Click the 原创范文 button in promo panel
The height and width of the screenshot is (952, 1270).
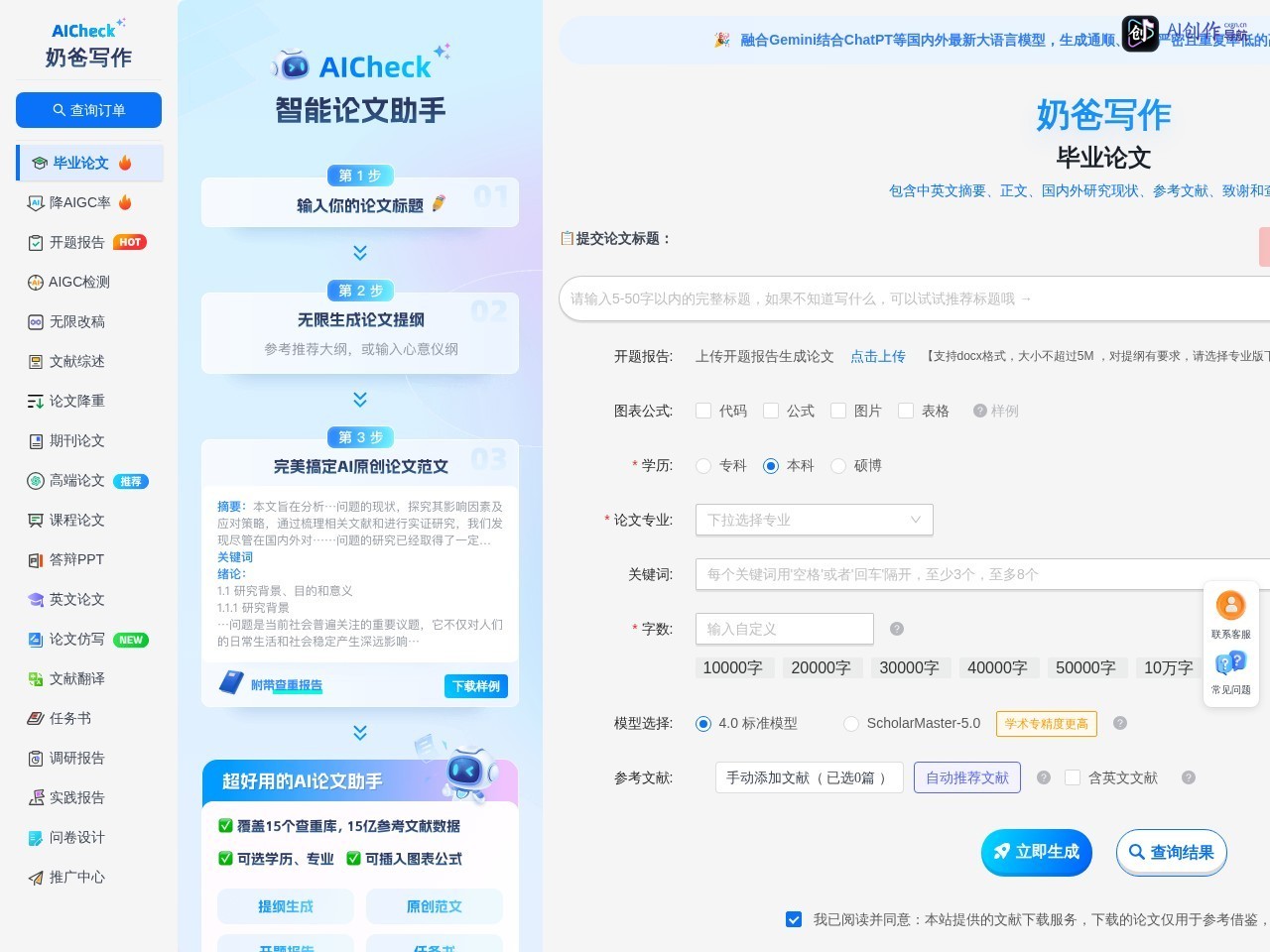pos(435,906)
